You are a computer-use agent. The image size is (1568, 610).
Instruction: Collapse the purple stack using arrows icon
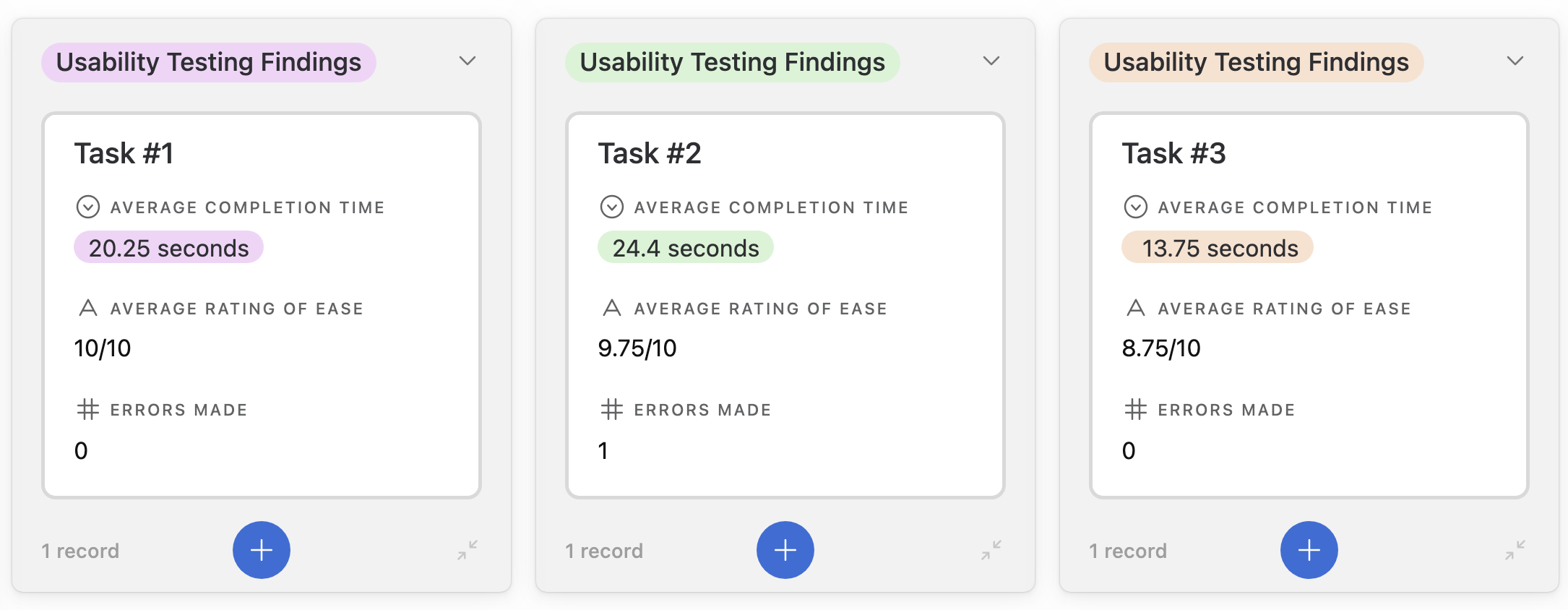(468, 550)
